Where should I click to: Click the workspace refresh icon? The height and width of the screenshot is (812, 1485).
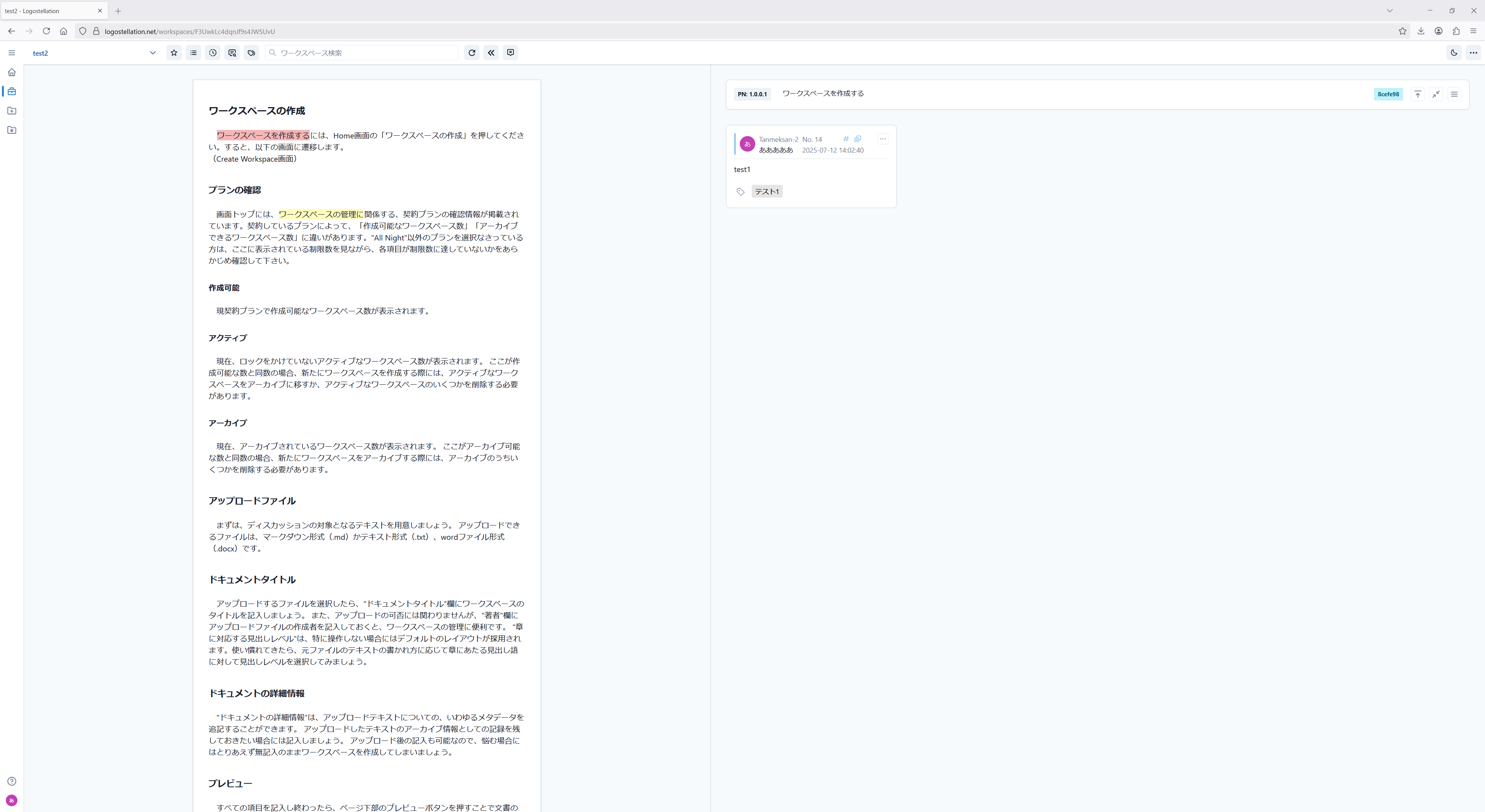(x=471, y=53)
